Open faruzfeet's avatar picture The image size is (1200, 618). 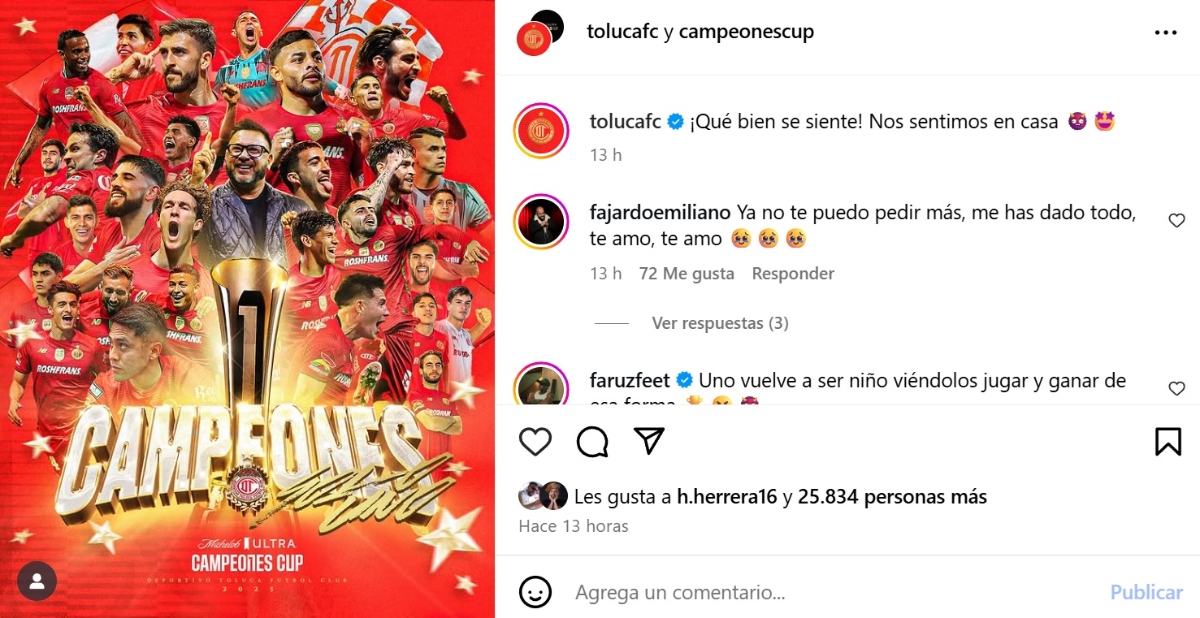pos(541,385)
